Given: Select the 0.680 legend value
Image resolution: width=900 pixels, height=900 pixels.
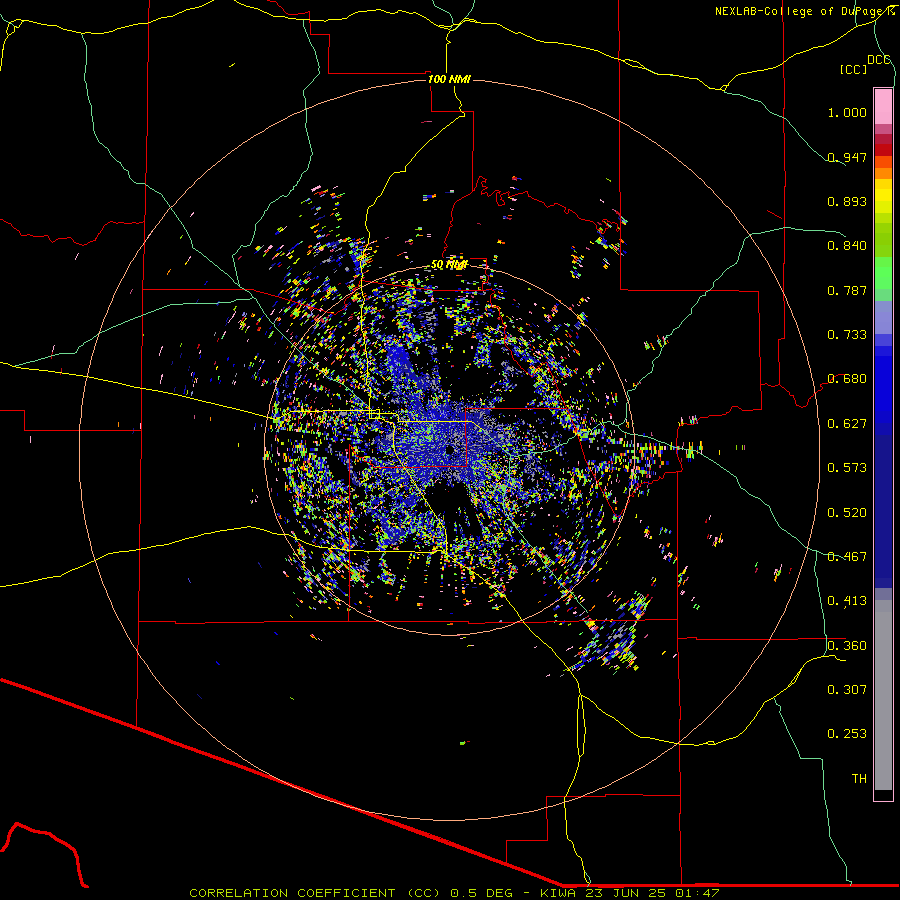Looking at the screenshot, I should 847,379.
